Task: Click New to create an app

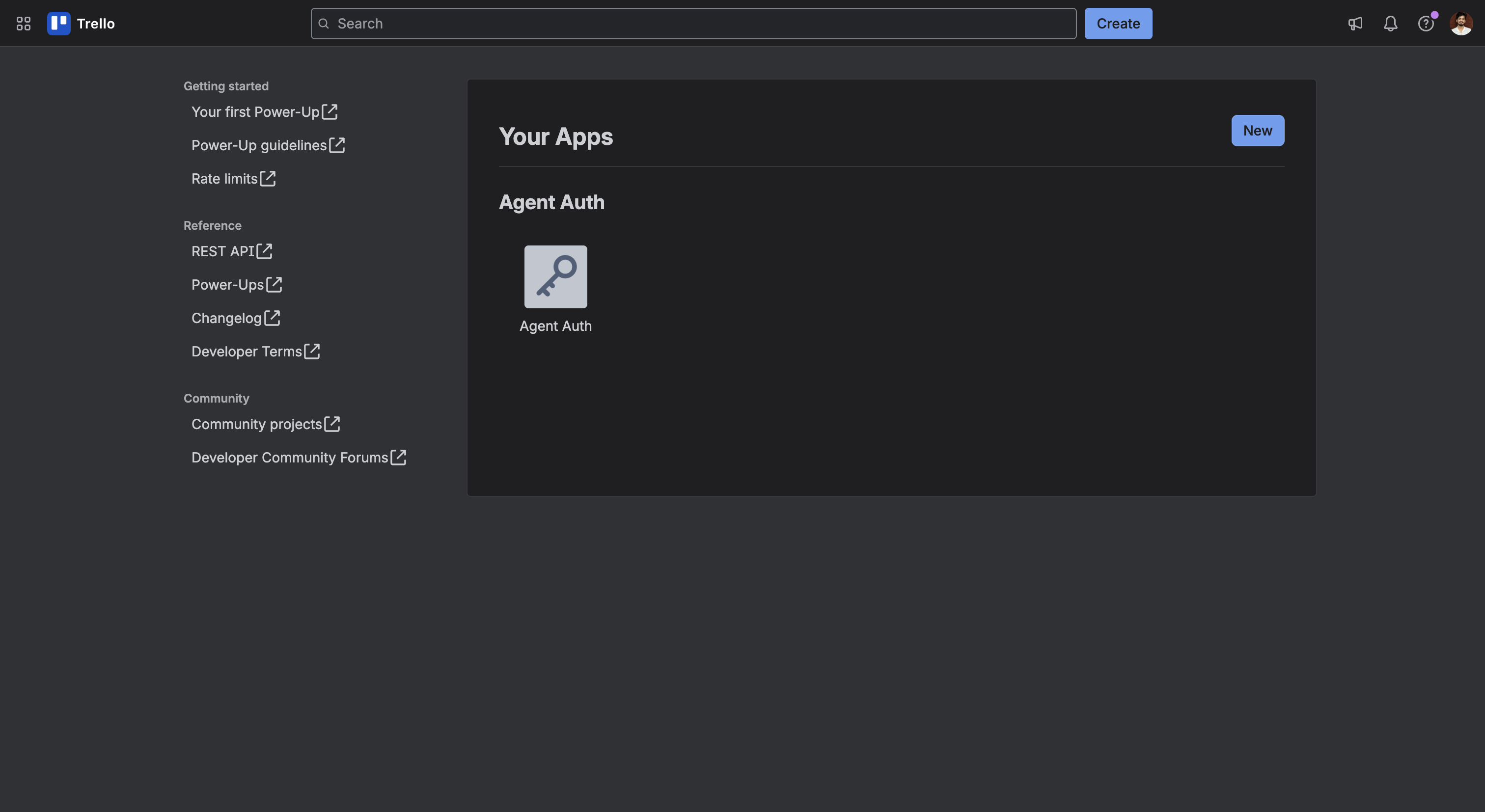Action: [1257, 130]
